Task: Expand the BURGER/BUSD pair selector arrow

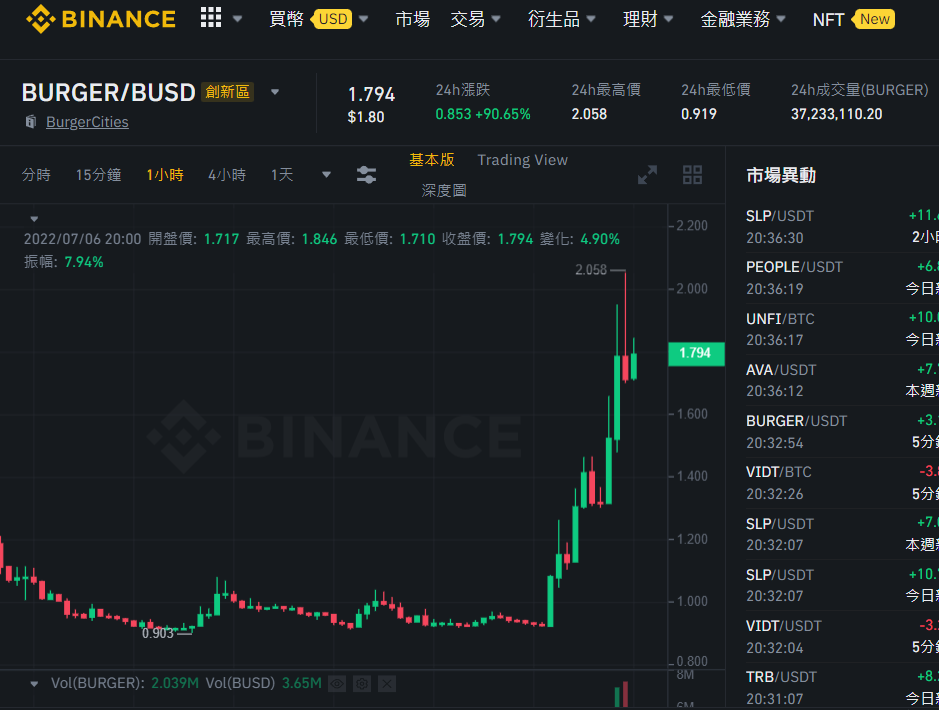Action: coord(275,92)
